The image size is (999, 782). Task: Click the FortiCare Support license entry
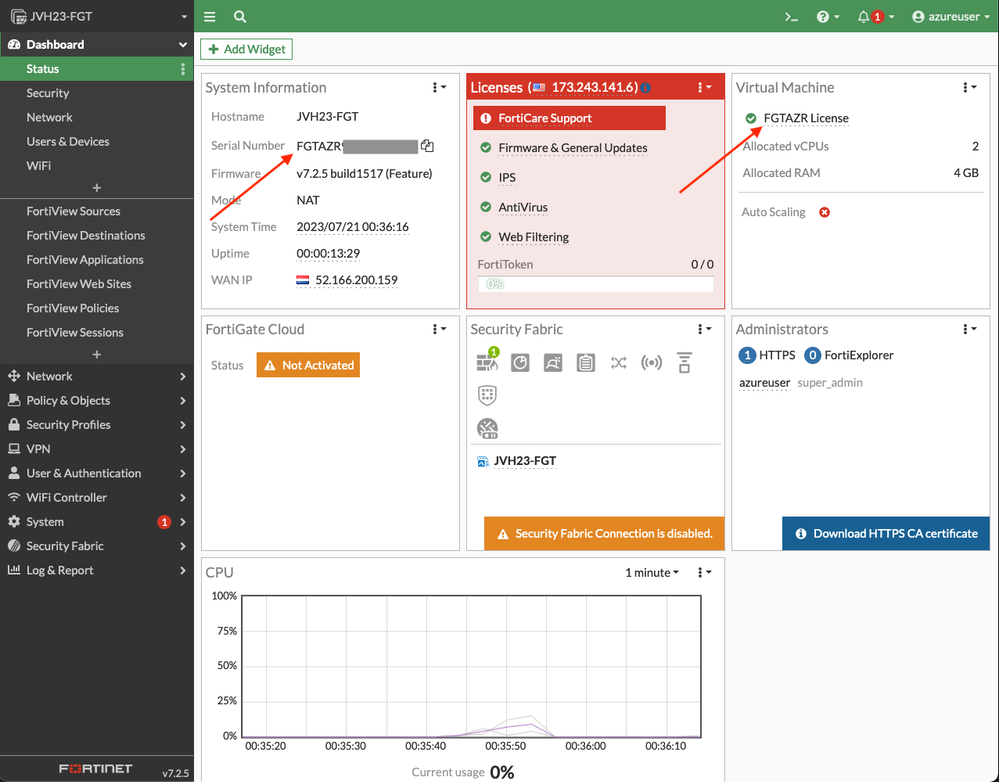[570, 118]
